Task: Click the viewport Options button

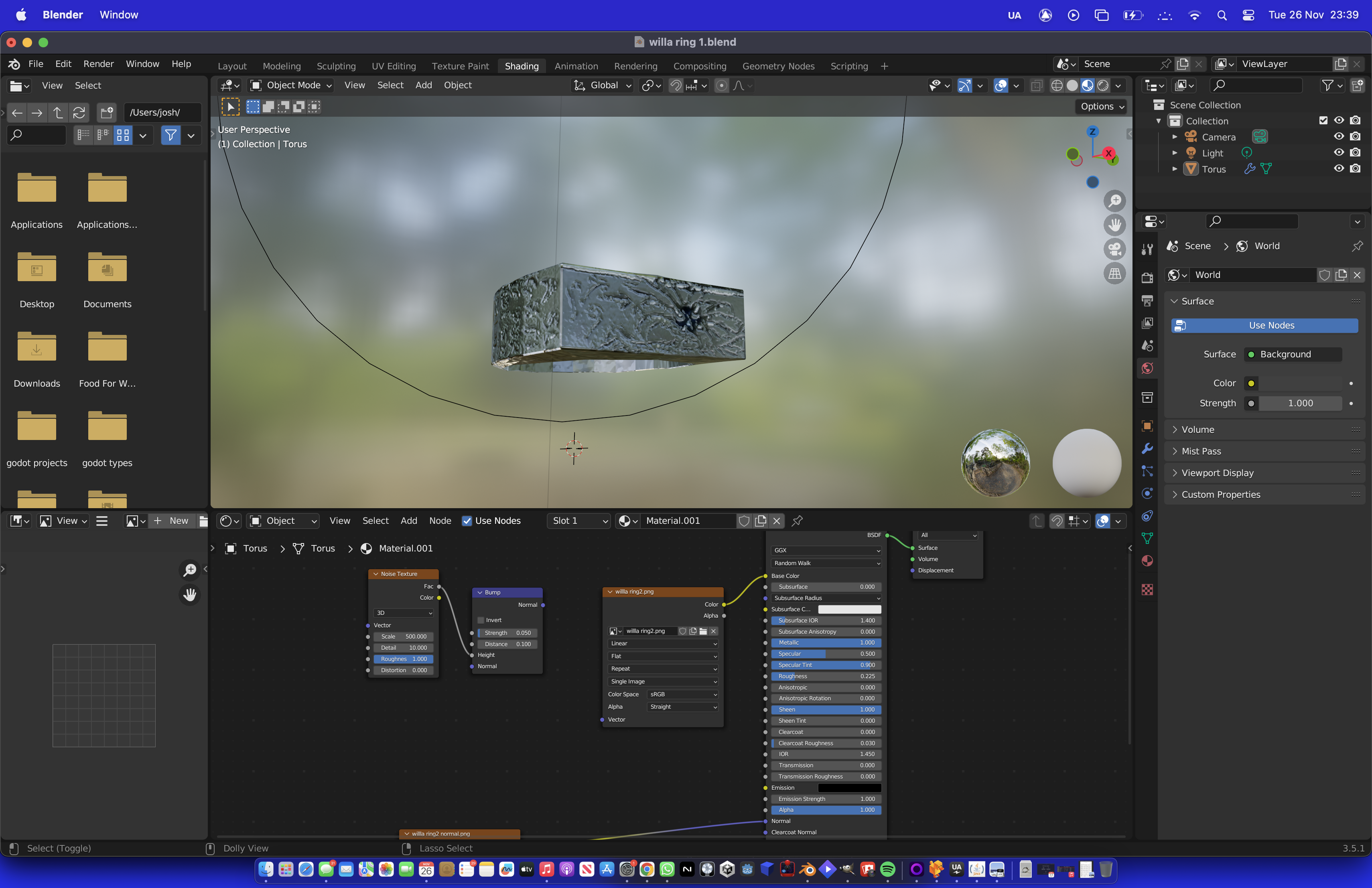Action: tap(1102, 107)
